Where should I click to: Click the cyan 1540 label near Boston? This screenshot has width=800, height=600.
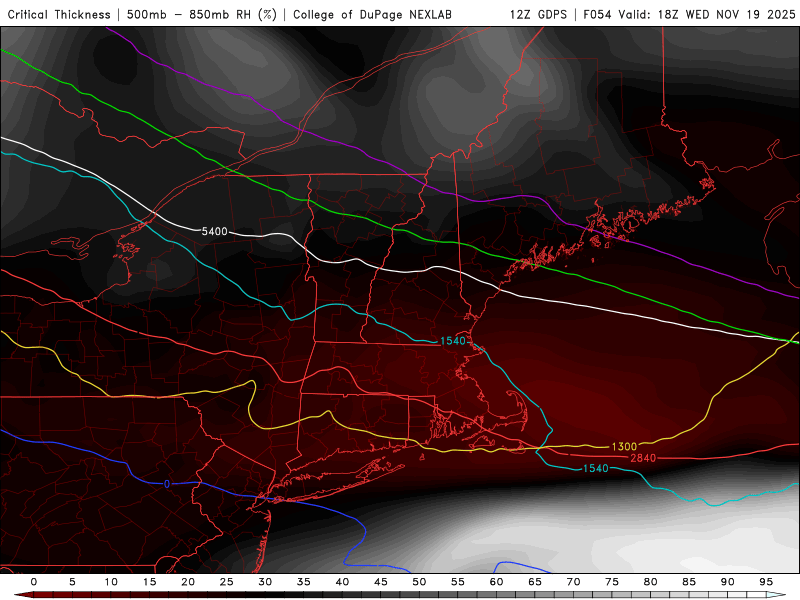[453, 341]
